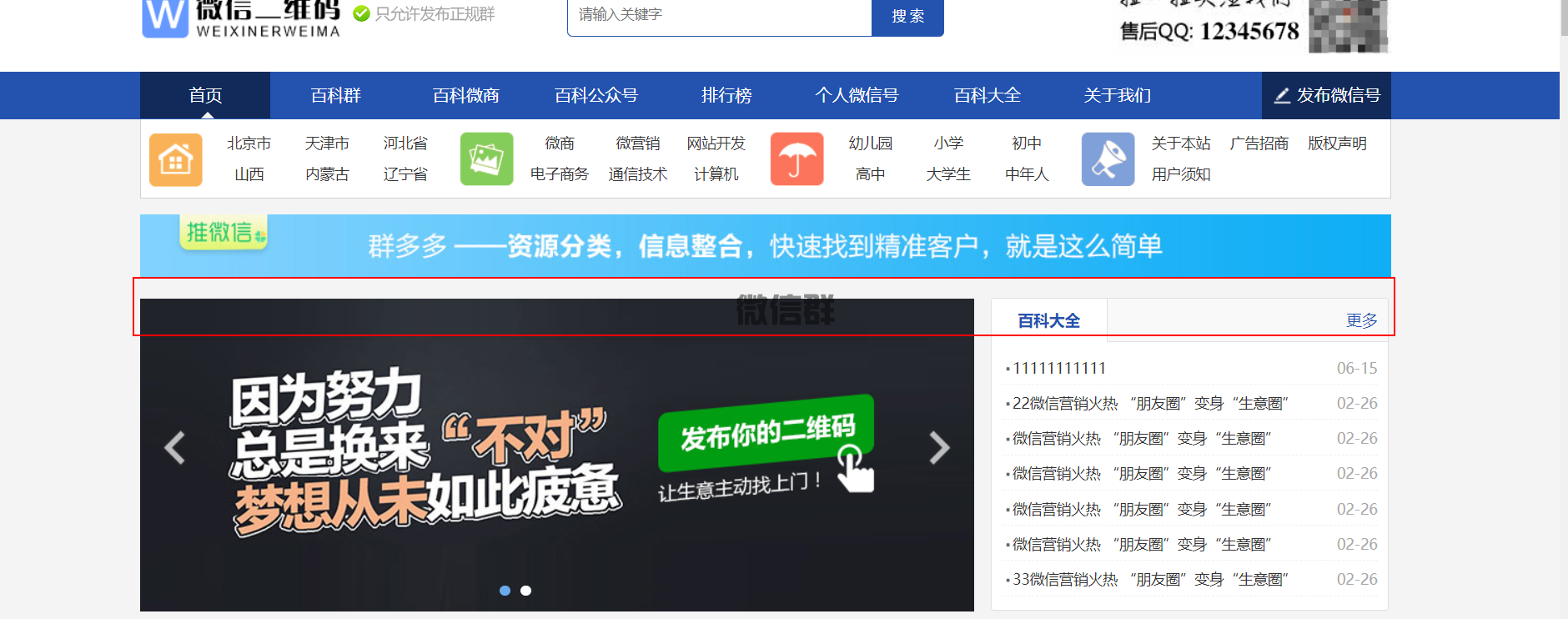Screen dimensions: 1568x619
Task: Select the first carousel indicator dot
Action: coord(505,591)
